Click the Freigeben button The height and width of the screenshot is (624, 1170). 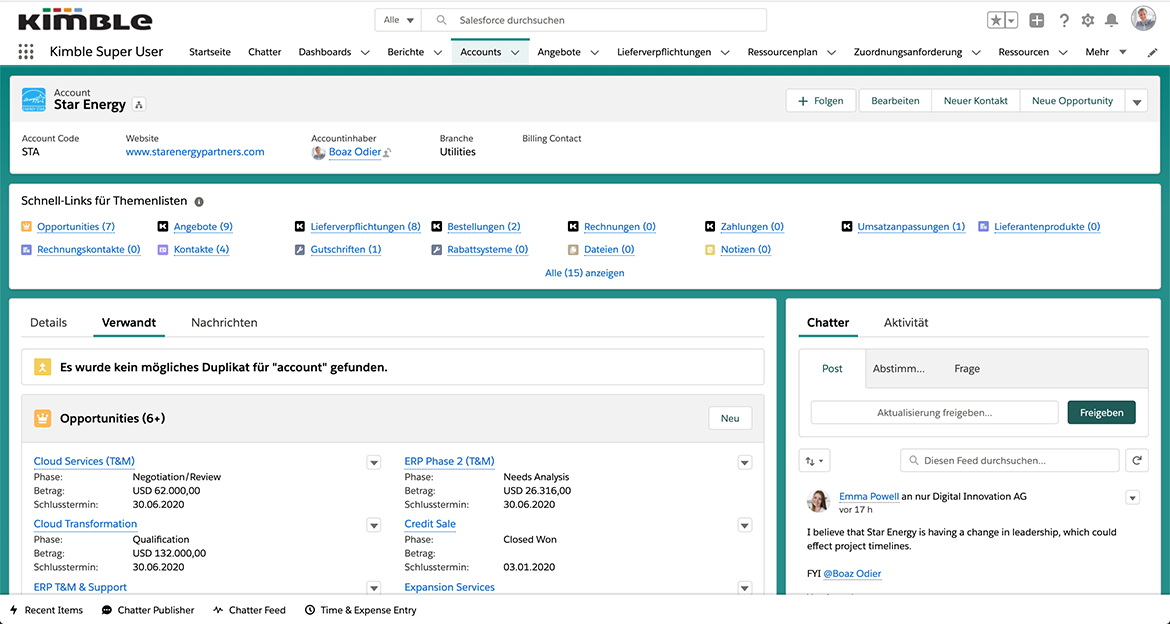[x=1101, y=413]
